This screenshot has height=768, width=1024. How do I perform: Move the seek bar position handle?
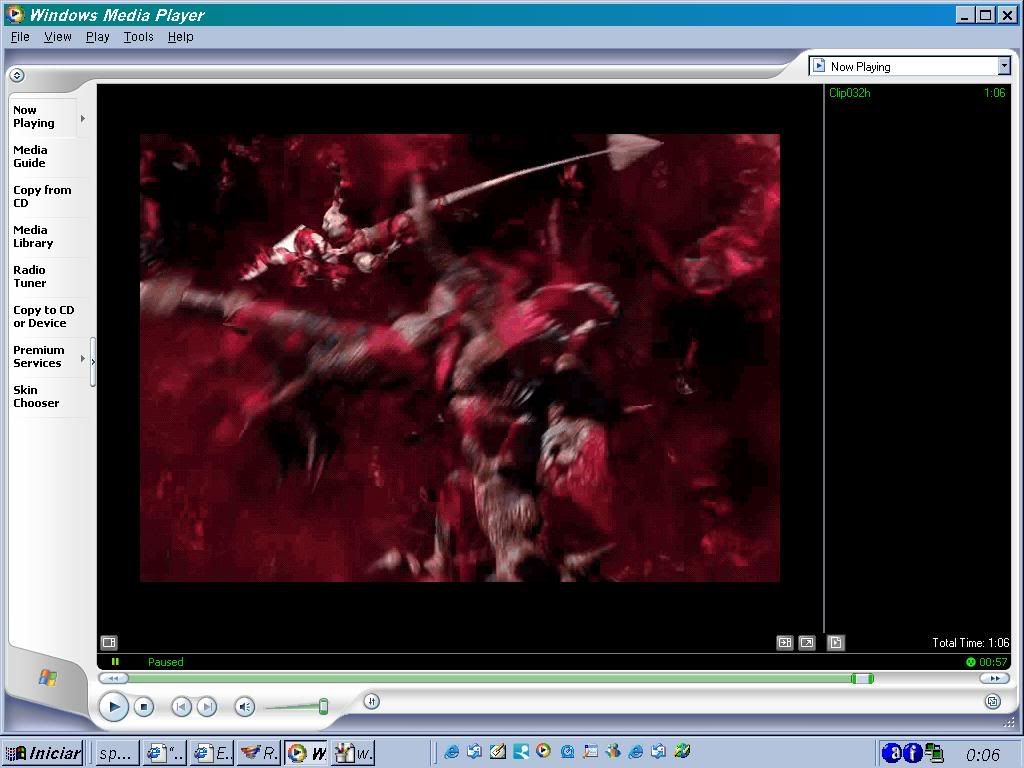862,679
